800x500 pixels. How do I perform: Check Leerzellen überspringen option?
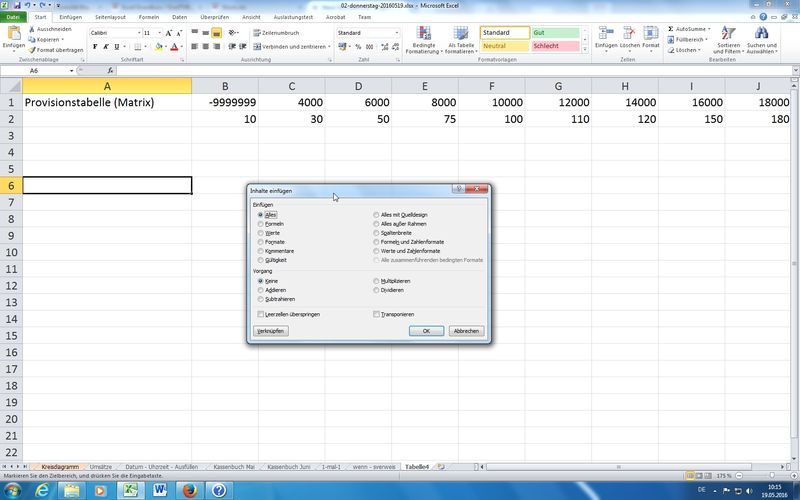tap(260, 314)
